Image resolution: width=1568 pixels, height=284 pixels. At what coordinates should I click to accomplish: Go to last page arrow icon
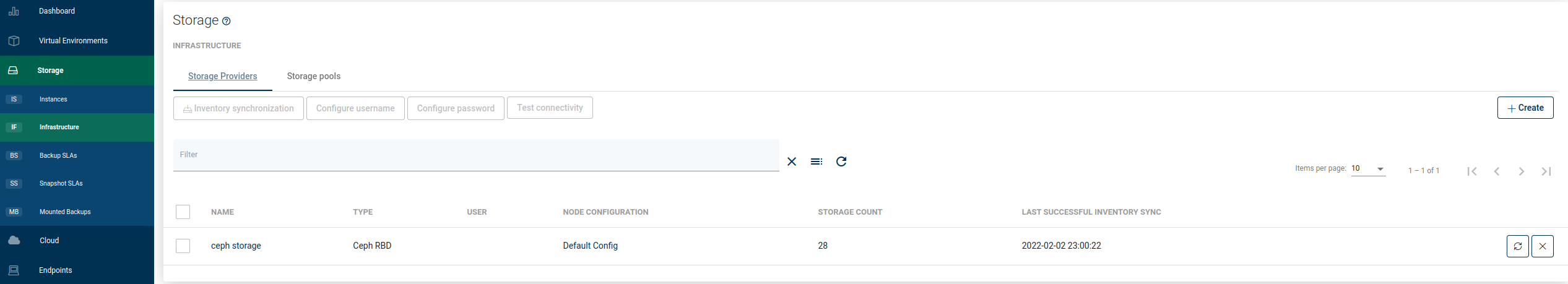pos(1546,171)
